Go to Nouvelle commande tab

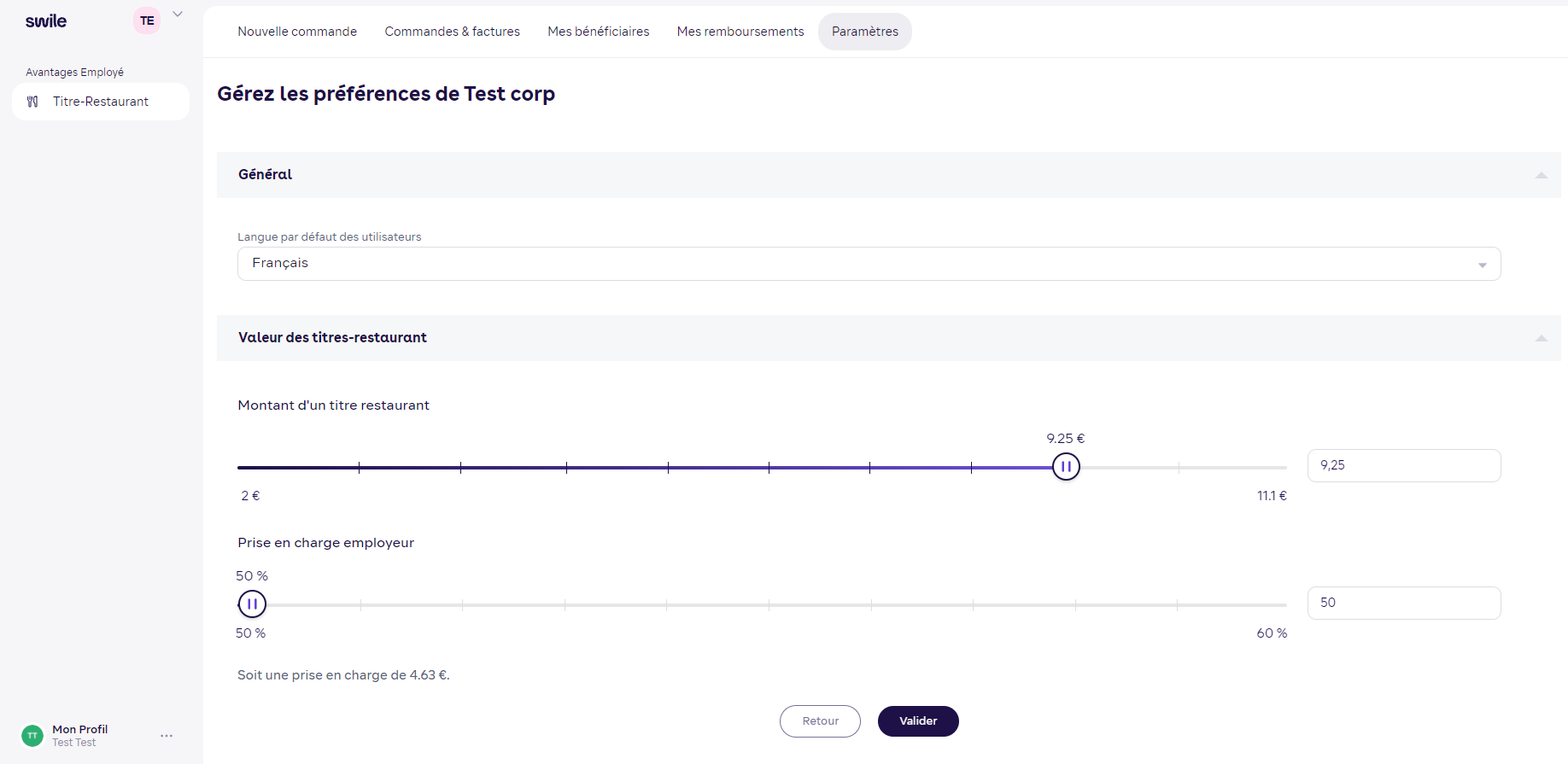click(x=297, y=32)
